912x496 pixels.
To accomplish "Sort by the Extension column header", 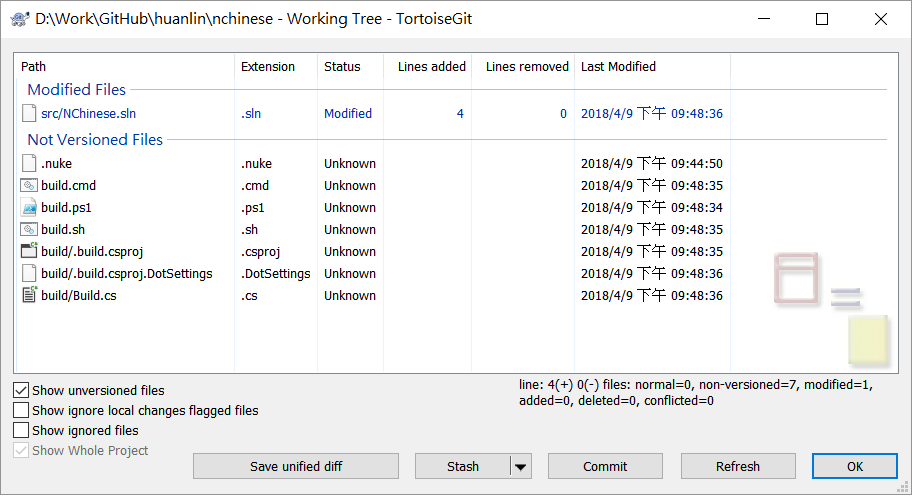I will (x=268, y=67).
